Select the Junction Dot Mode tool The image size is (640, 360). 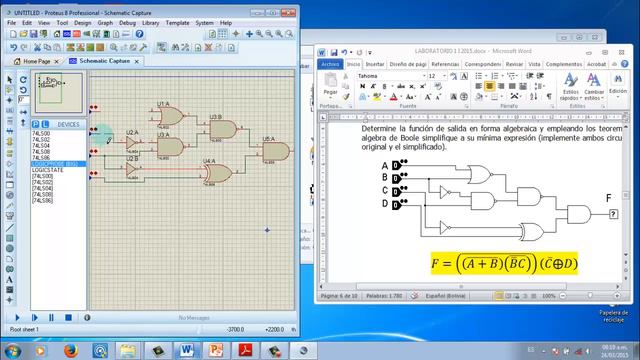click(x=9, y=100)
